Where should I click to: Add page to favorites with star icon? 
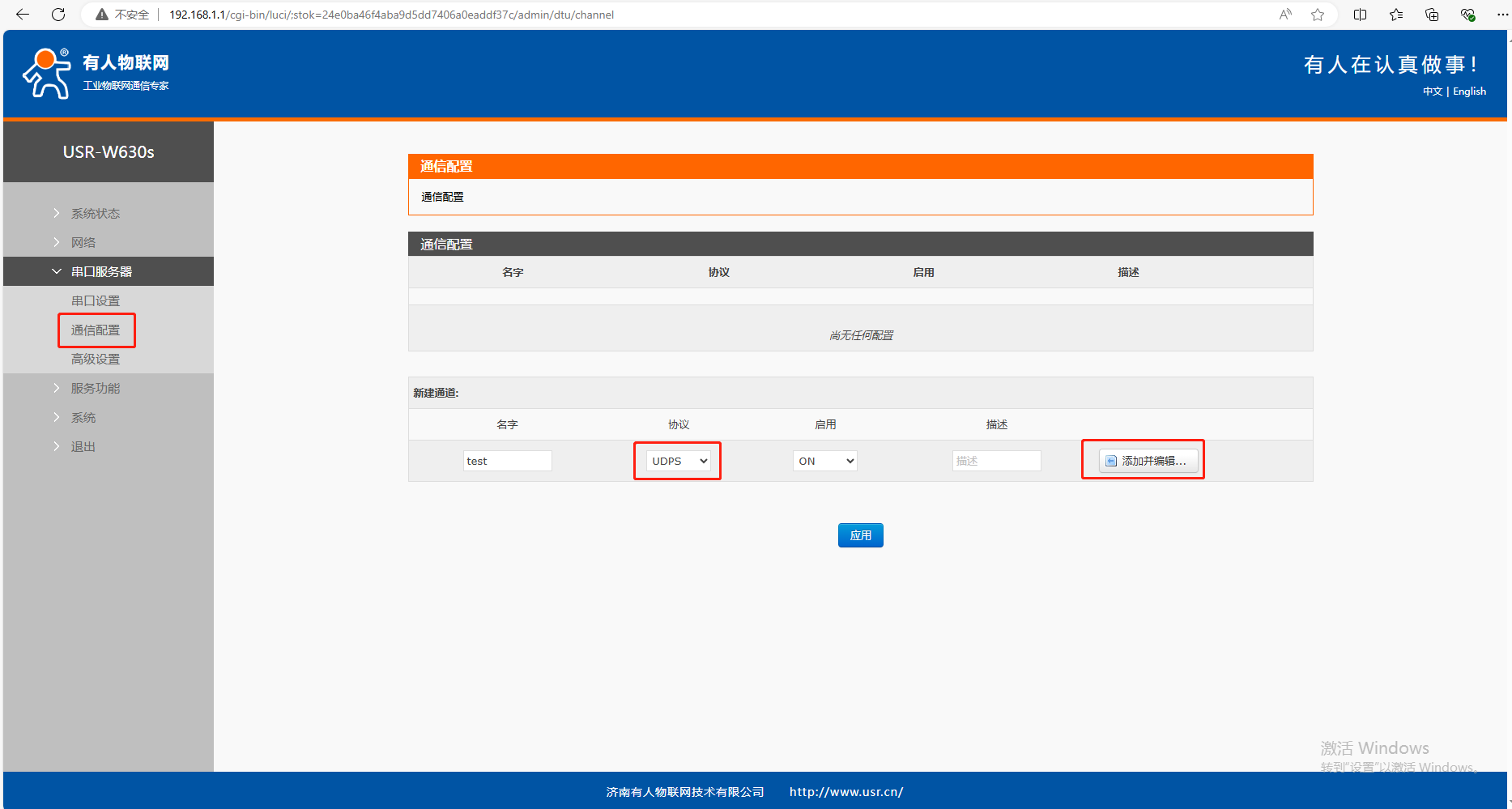(1318, 15)
